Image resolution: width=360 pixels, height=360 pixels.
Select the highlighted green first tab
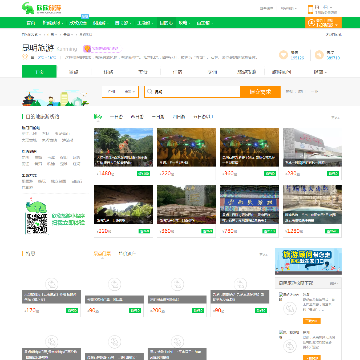pyautogui.click(x=39, y=71)
